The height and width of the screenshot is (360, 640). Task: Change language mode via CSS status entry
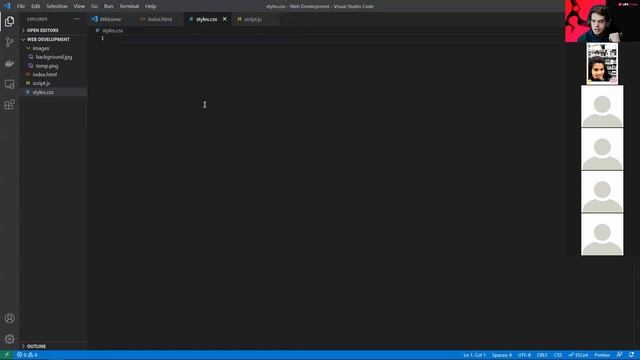point(558,355)
